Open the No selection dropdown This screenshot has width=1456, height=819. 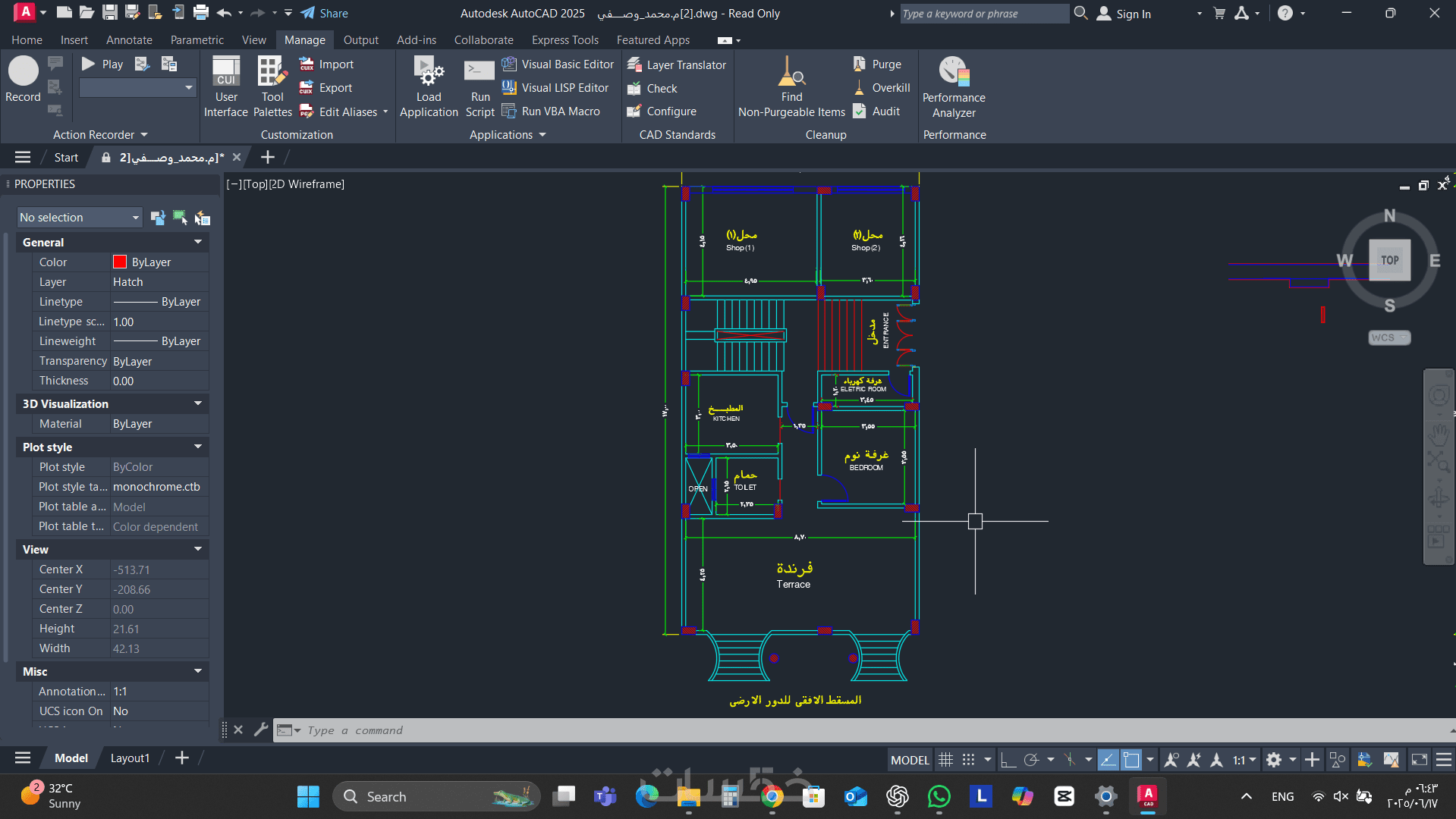[x=80, y=218]
